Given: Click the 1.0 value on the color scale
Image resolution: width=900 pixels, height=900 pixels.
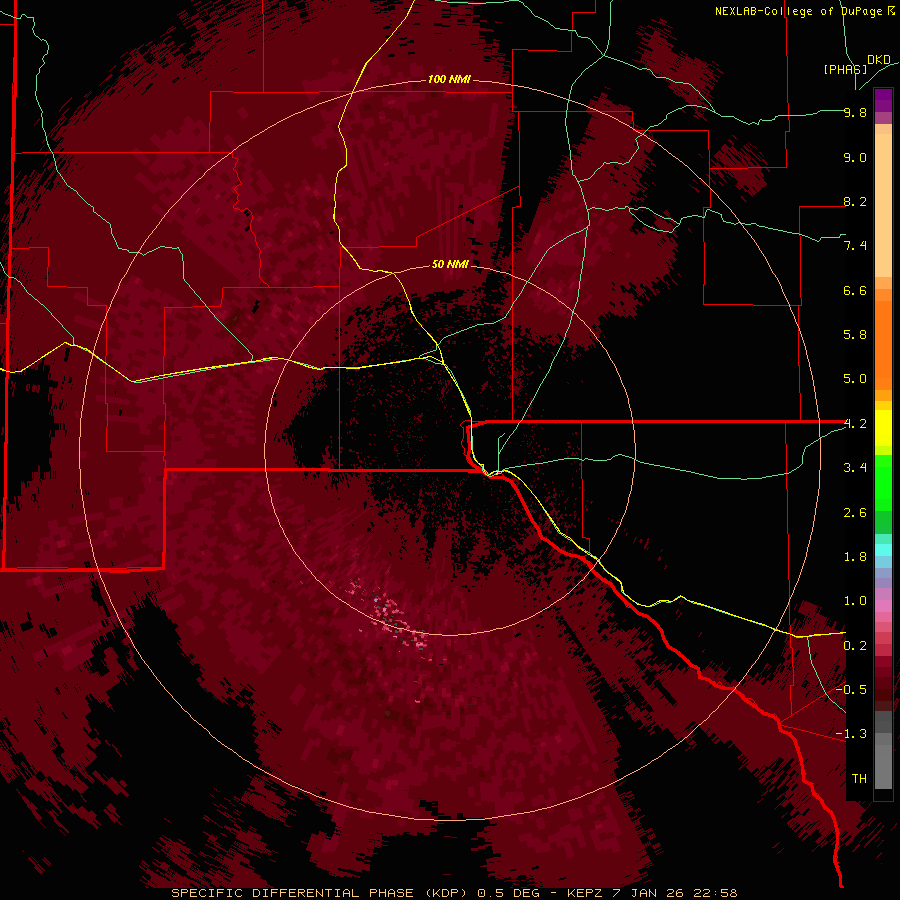Looking at the screenshot, I should tap(855, 601).
